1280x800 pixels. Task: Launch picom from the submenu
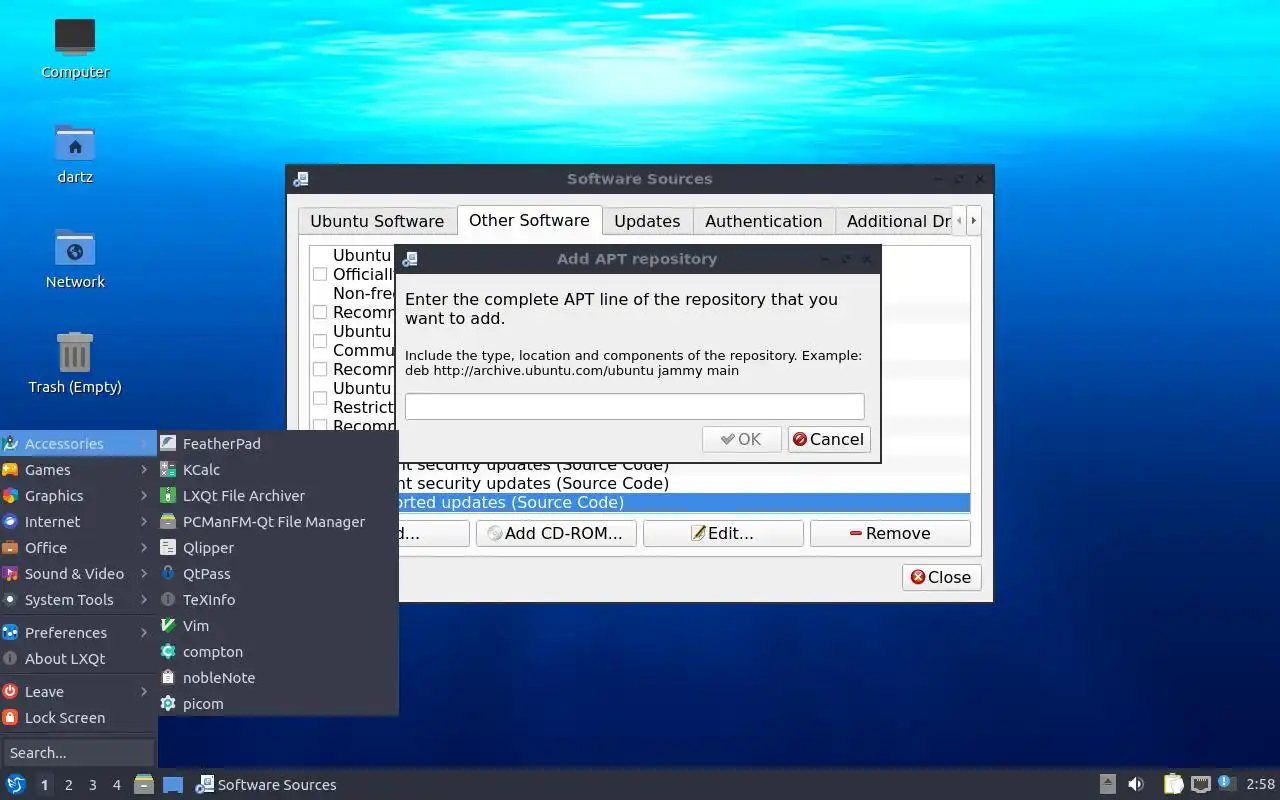coord(278,704)
